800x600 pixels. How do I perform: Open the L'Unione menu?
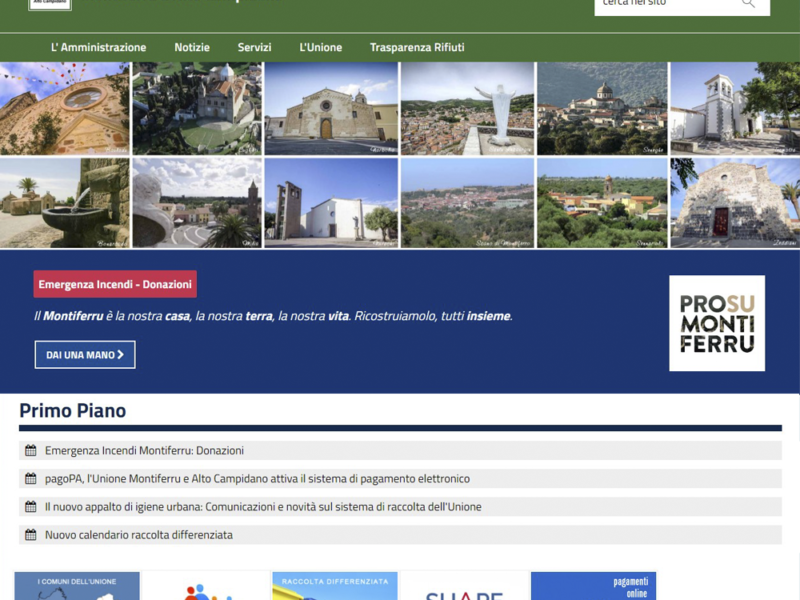tap(320, 47)
